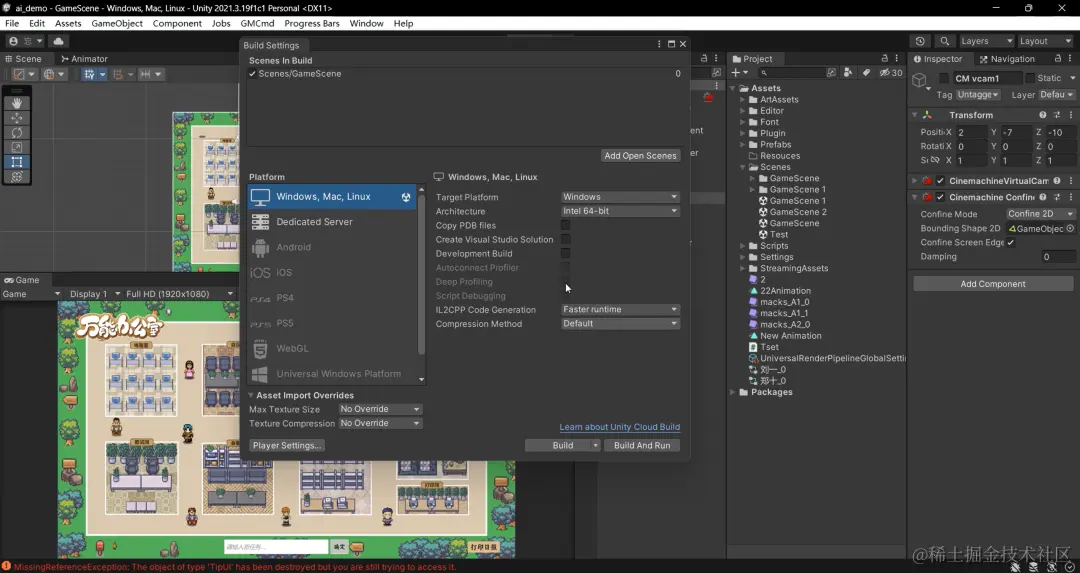The height and width of the screenshot is (573, 1080).
Task: Select the Rotate tool in Scene toolbar
Action: (17, 132)
